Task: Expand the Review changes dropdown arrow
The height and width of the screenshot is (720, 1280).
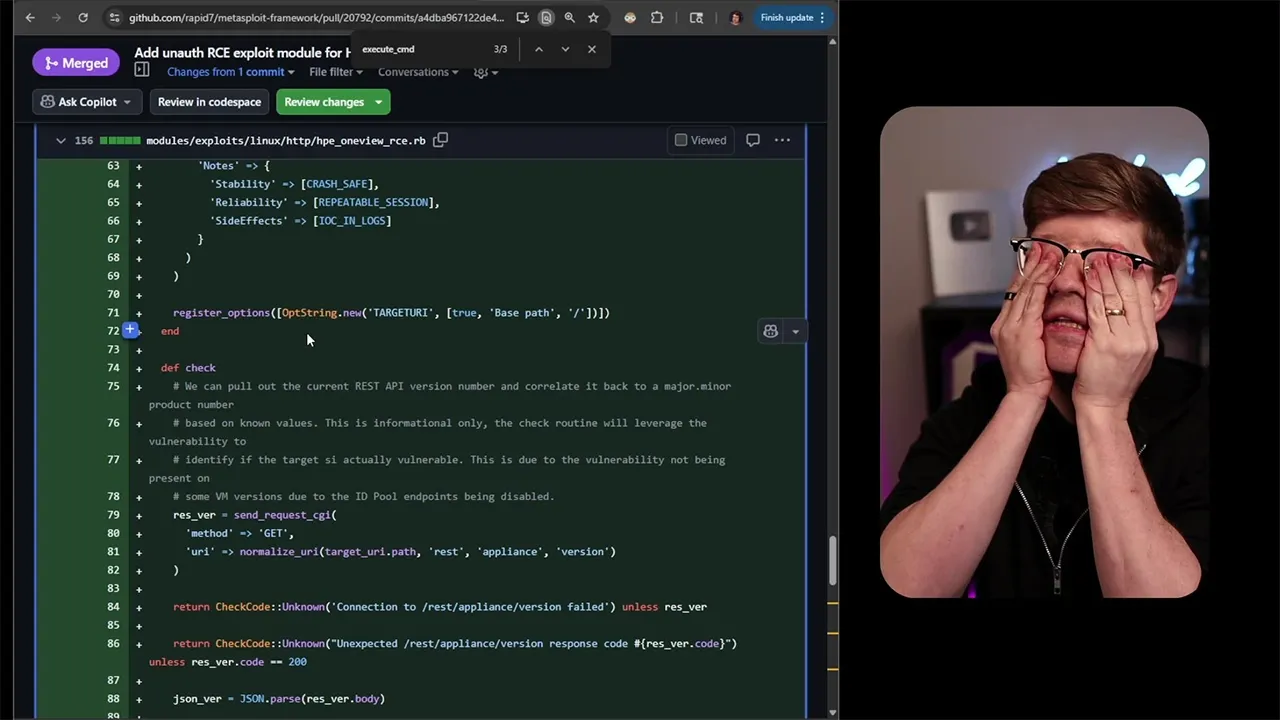Action: coord(378,102)
